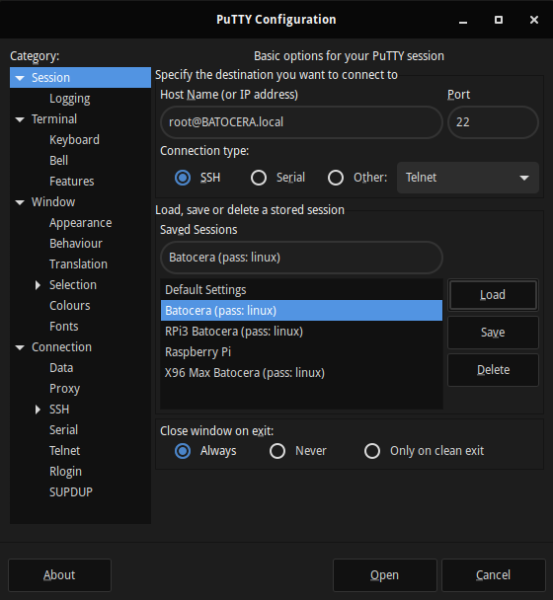Viewport: 553px width, 600px height.
Task: Maximize the PuTTY Configuration window
Action: 499,20
